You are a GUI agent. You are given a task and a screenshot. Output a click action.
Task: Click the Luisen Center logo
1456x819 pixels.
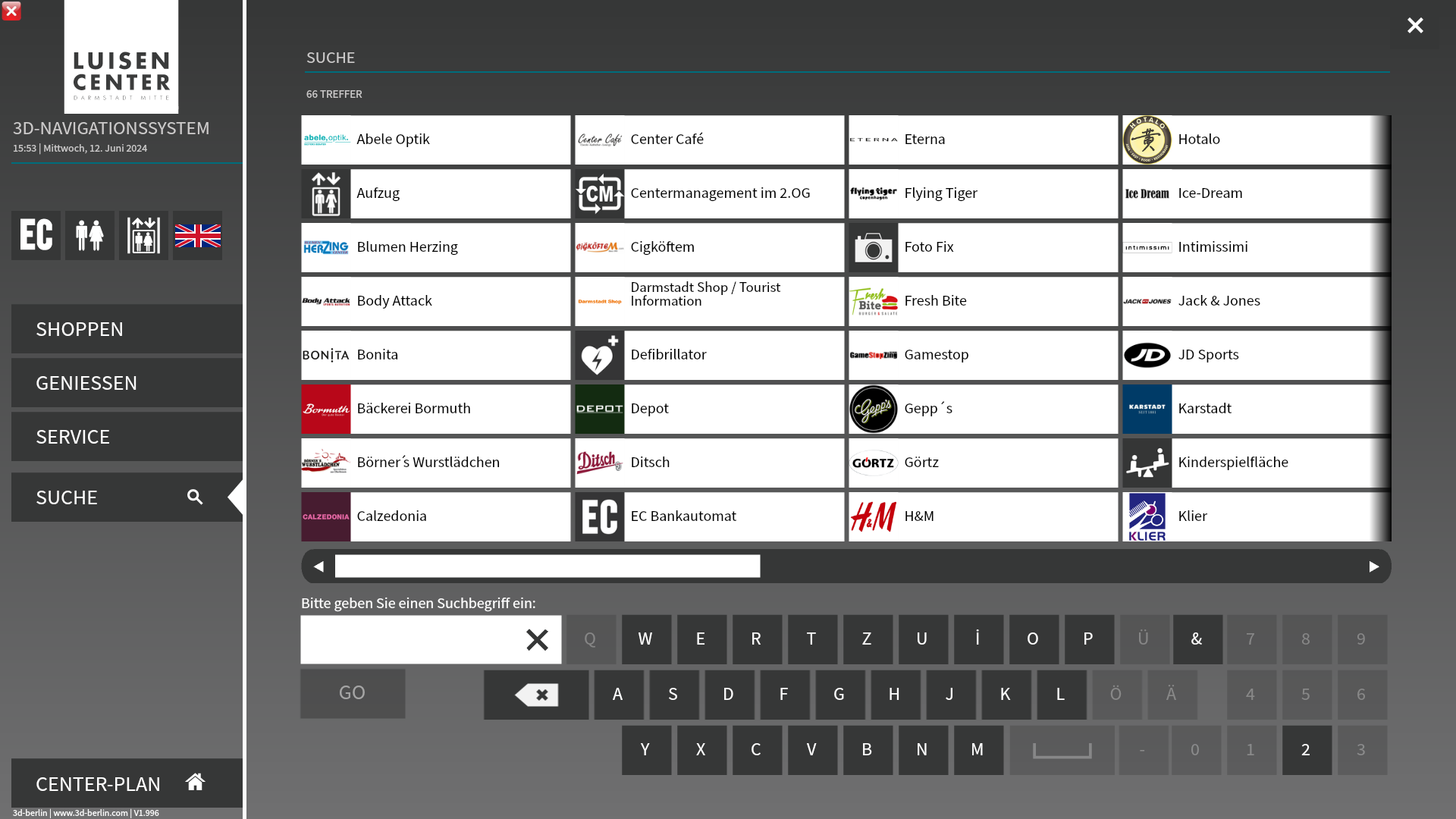(121, 57)
